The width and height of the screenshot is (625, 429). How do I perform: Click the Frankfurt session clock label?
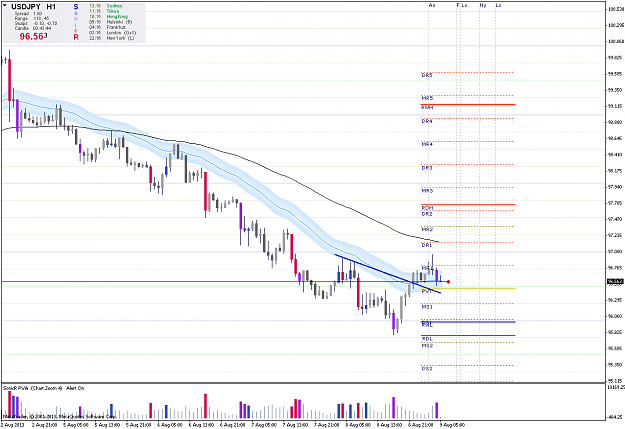click(116, 28)
